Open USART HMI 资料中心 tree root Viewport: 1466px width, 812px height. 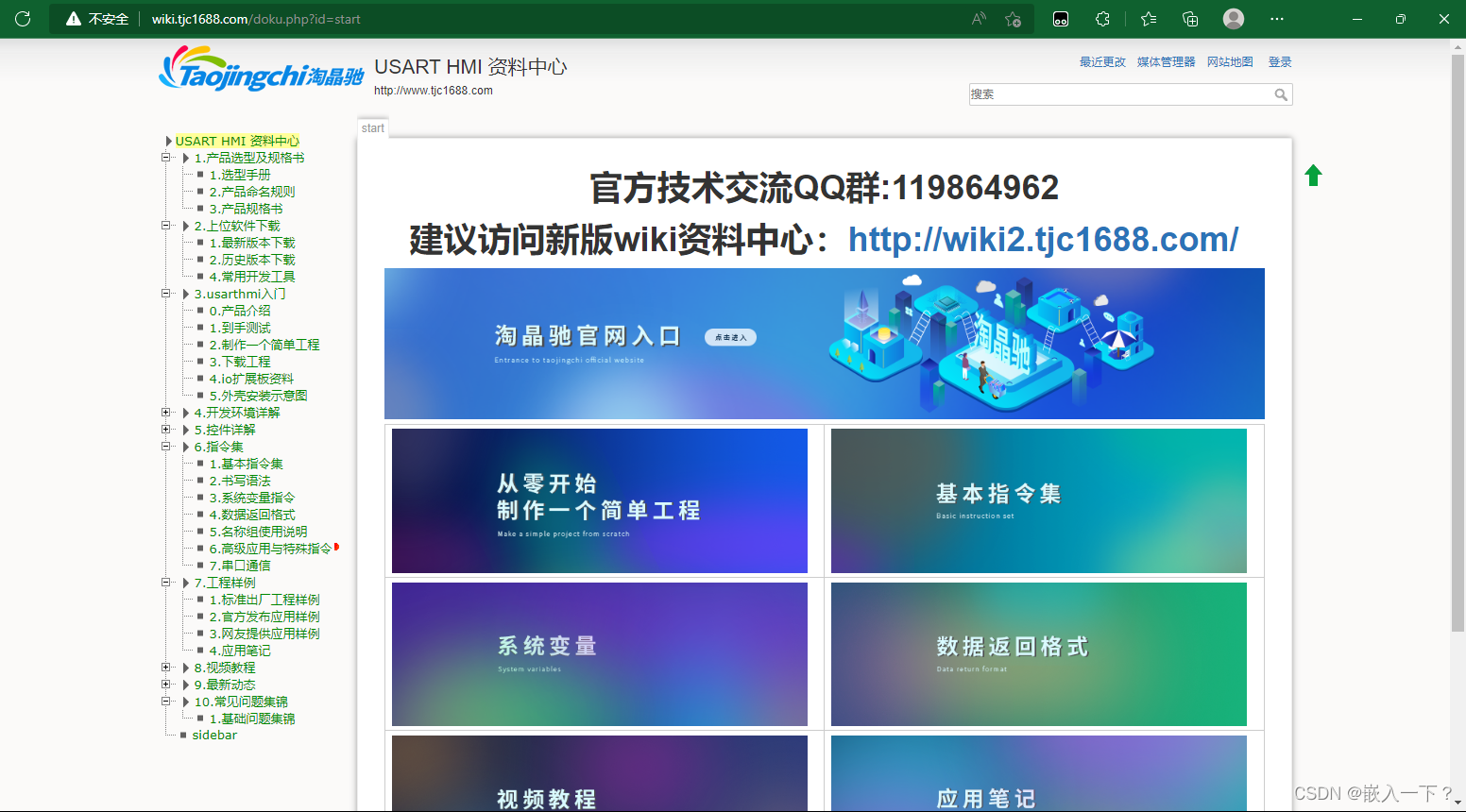(x=237, y=141)
